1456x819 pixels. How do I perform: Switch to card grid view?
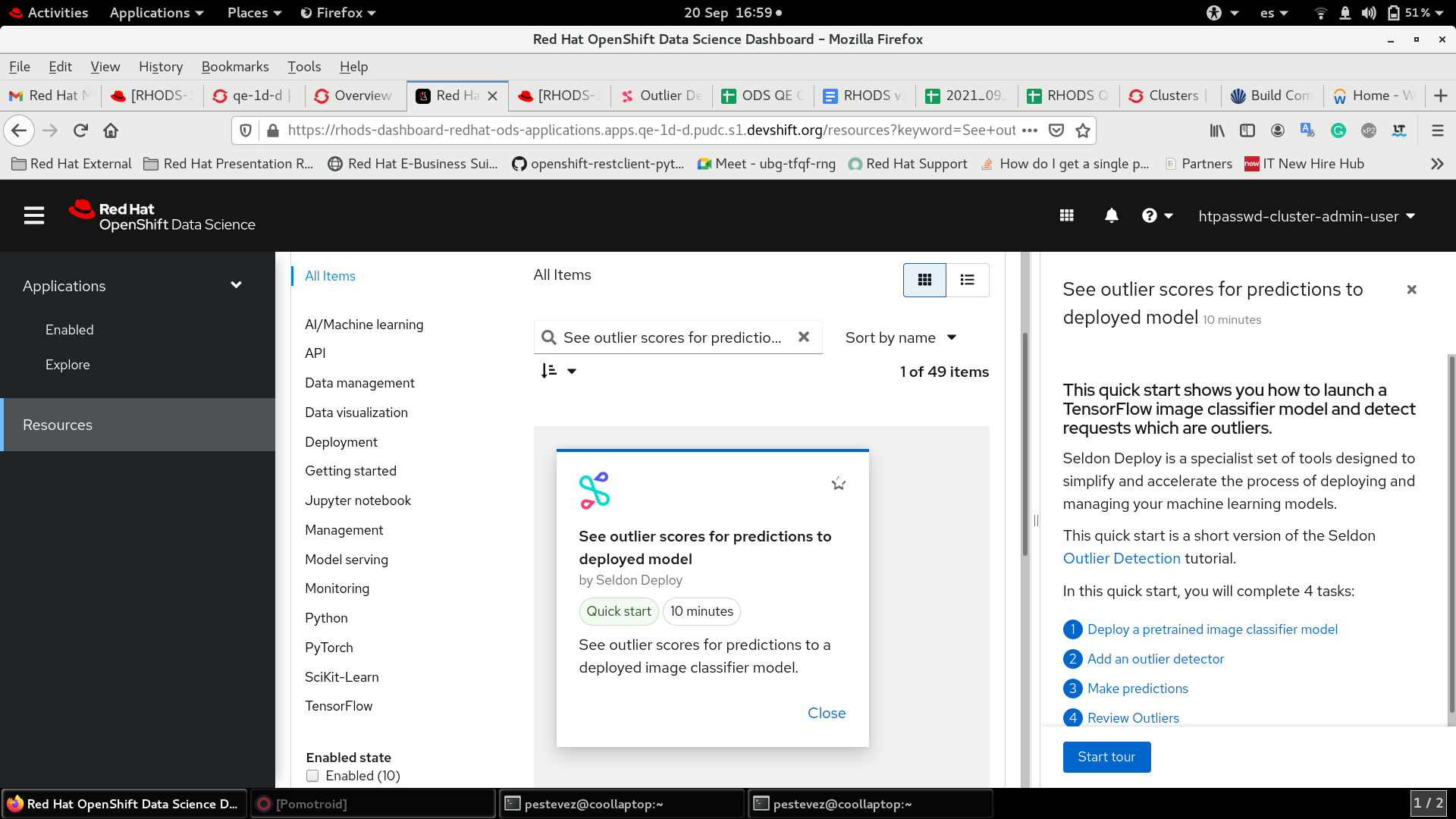pos(924,280)
